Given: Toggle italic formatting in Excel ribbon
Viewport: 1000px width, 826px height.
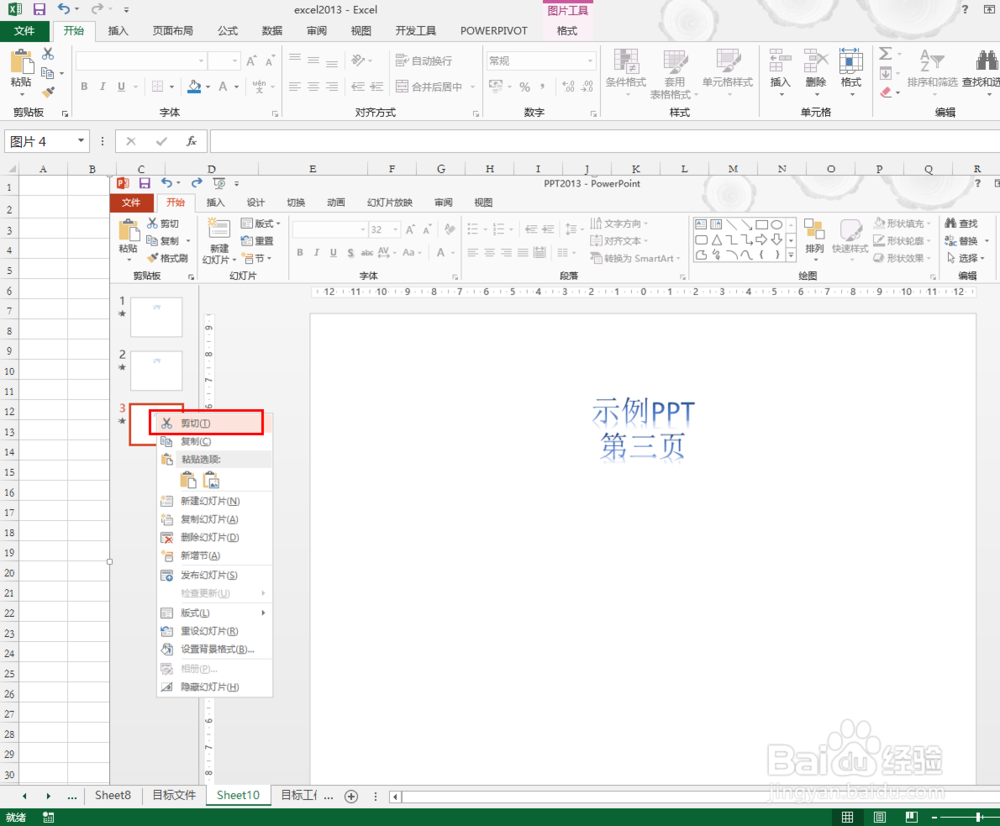Looking at the screenshot, I should (x=102, y=86).
